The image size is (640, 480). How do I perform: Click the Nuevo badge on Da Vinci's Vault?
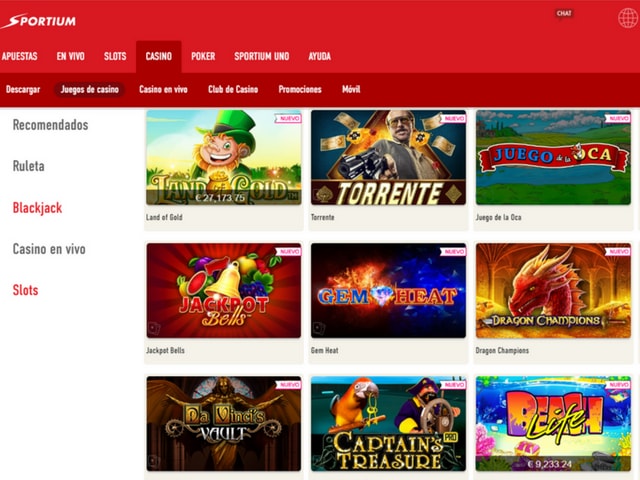(x=289, y=384)
